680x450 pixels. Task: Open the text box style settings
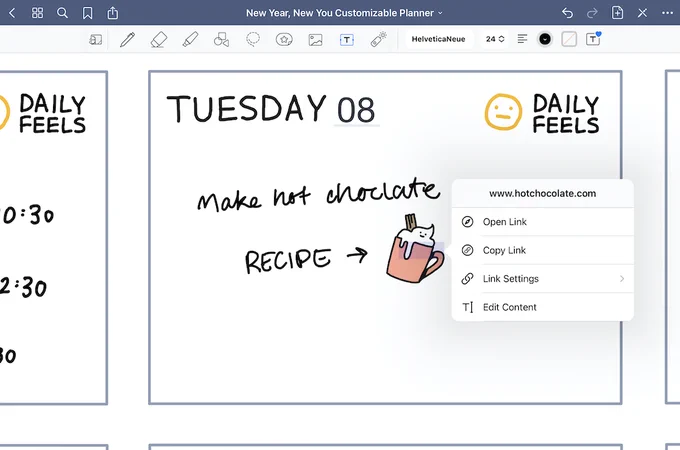pyautogui.click(x=593, y=39)
